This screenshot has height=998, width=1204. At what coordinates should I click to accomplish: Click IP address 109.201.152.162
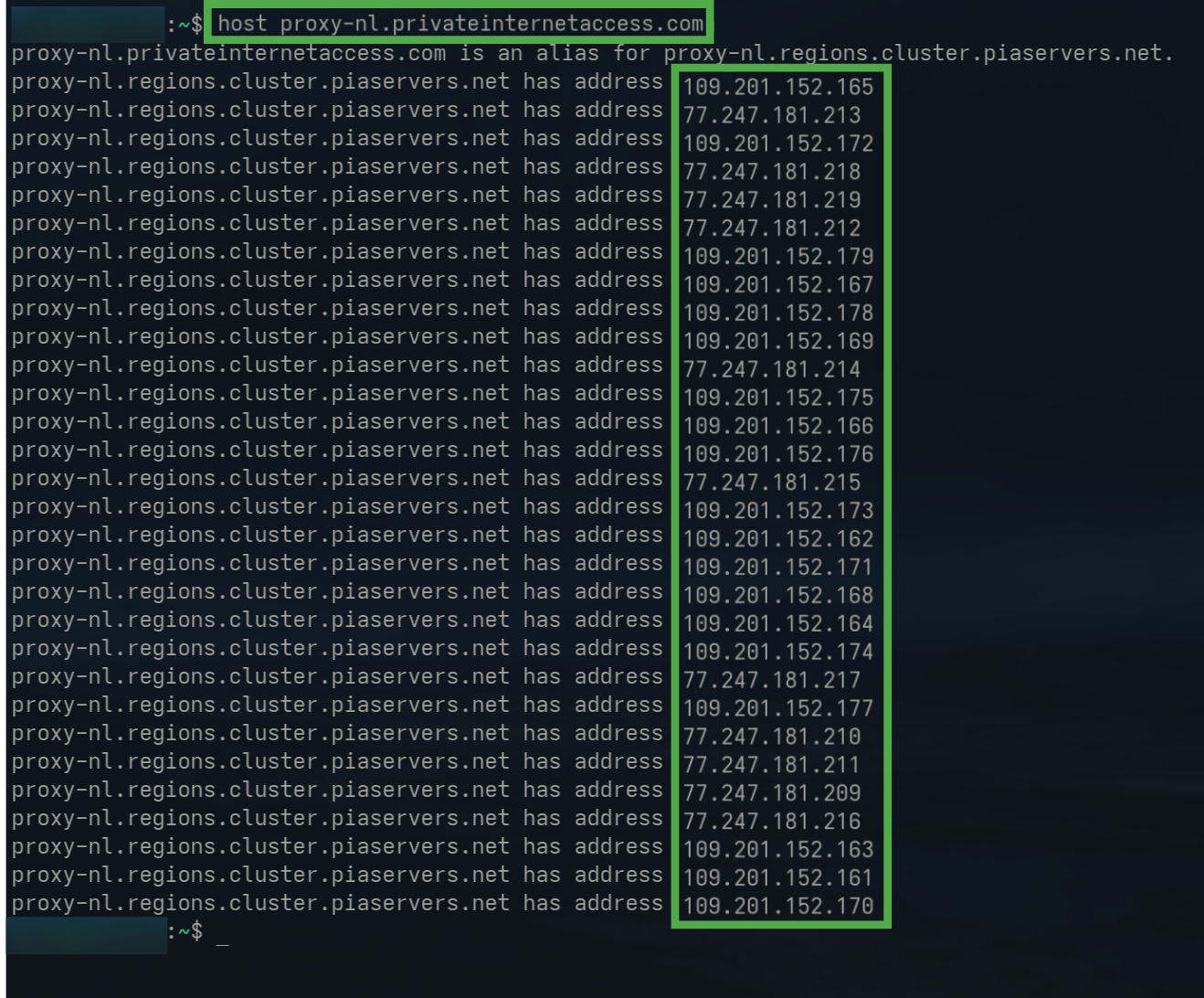click(x=778, y=540)
